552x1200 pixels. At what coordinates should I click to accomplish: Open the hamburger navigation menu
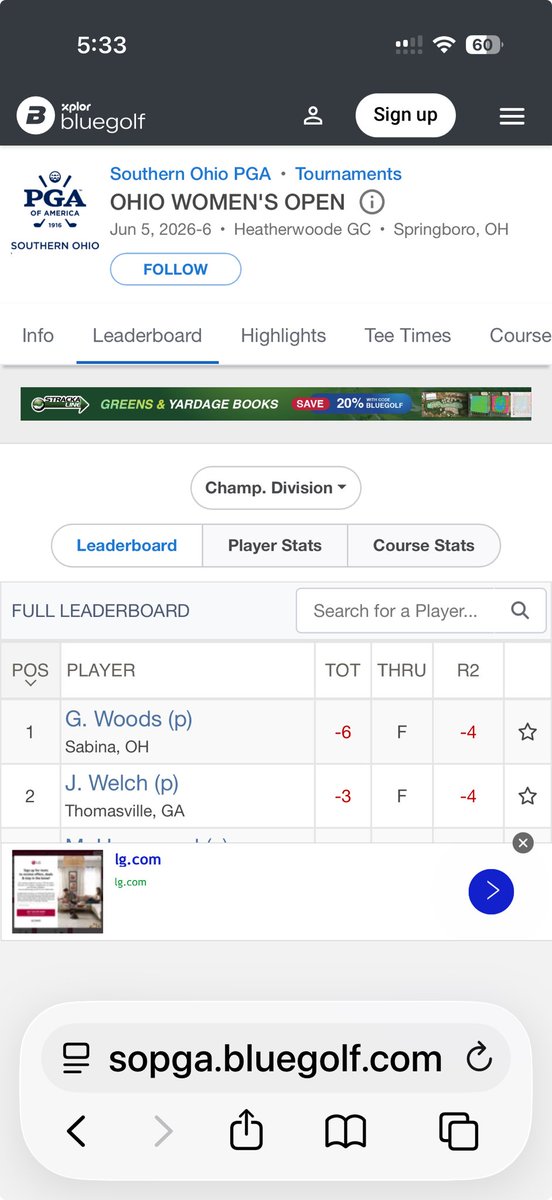(512, 117)
